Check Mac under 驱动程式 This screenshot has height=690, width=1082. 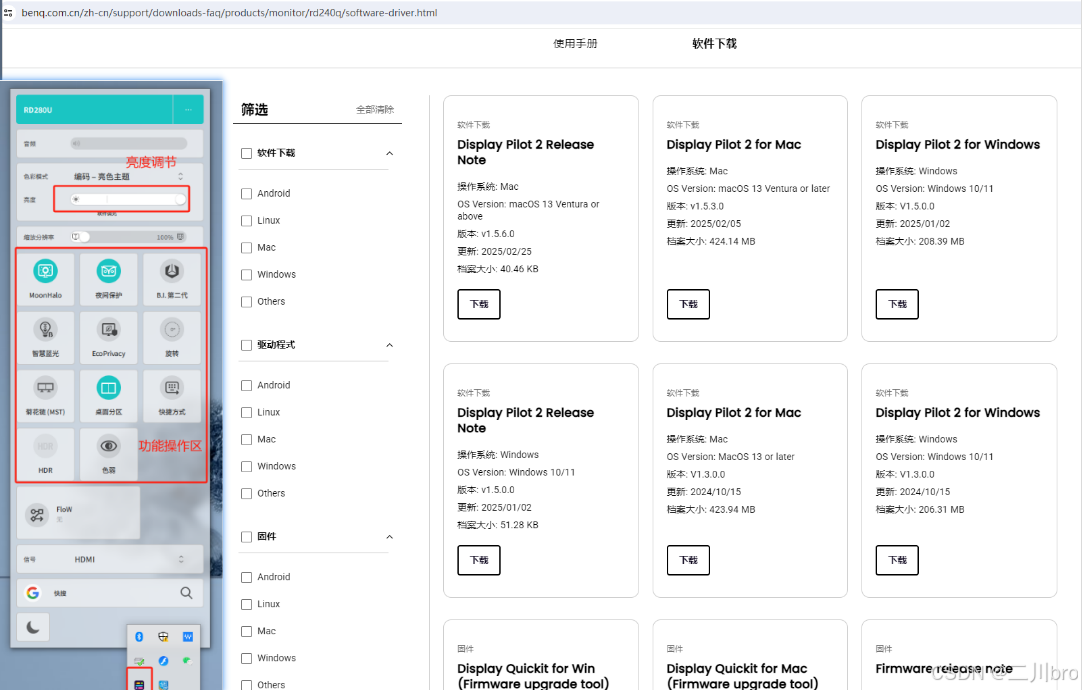246,440
